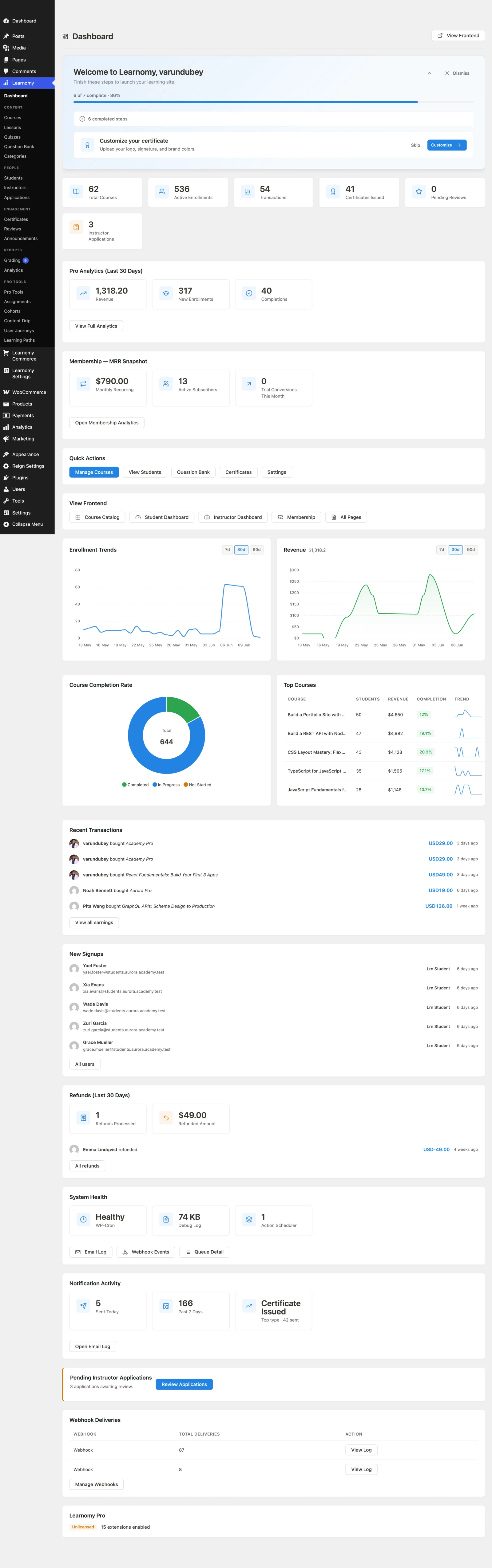This screenshot has width=492, height=1568.
Task: Click the Payments icon in sidebar
Action: 6,415
